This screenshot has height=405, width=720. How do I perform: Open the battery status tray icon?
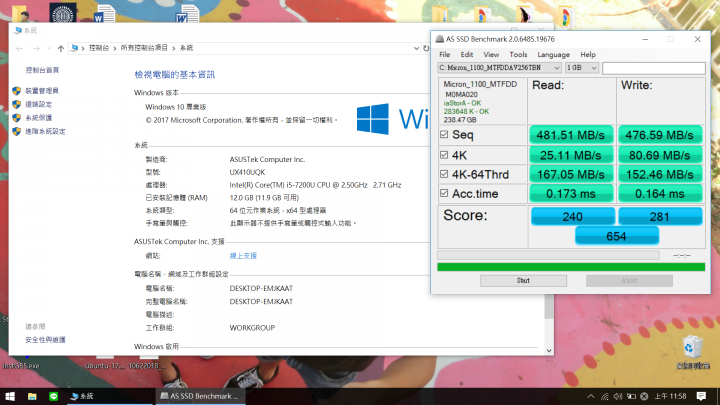631,396
